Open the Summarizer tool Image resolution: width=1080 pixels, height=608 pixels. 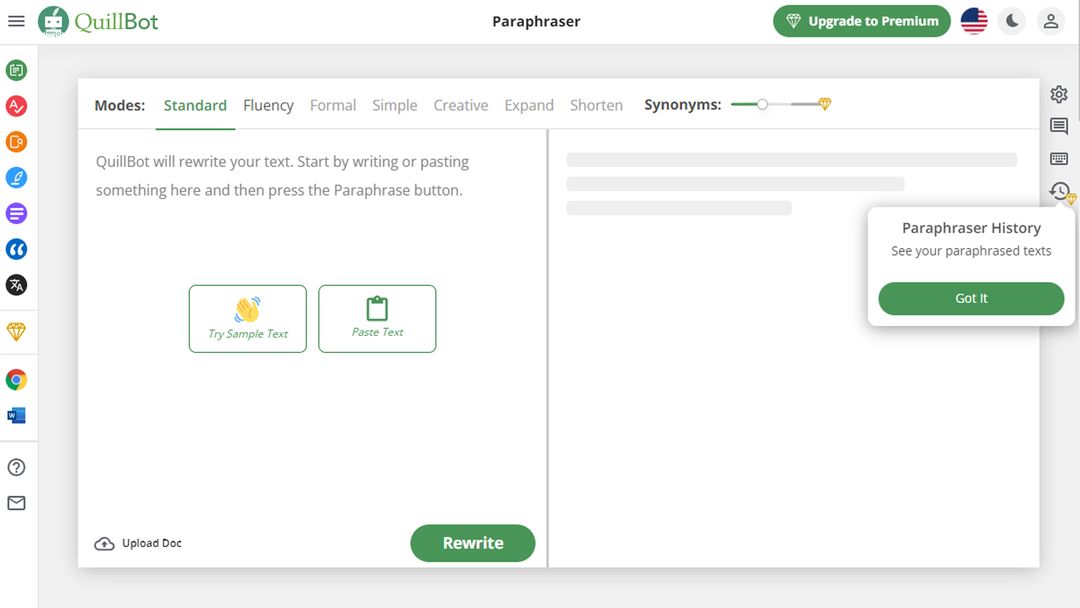16,213
